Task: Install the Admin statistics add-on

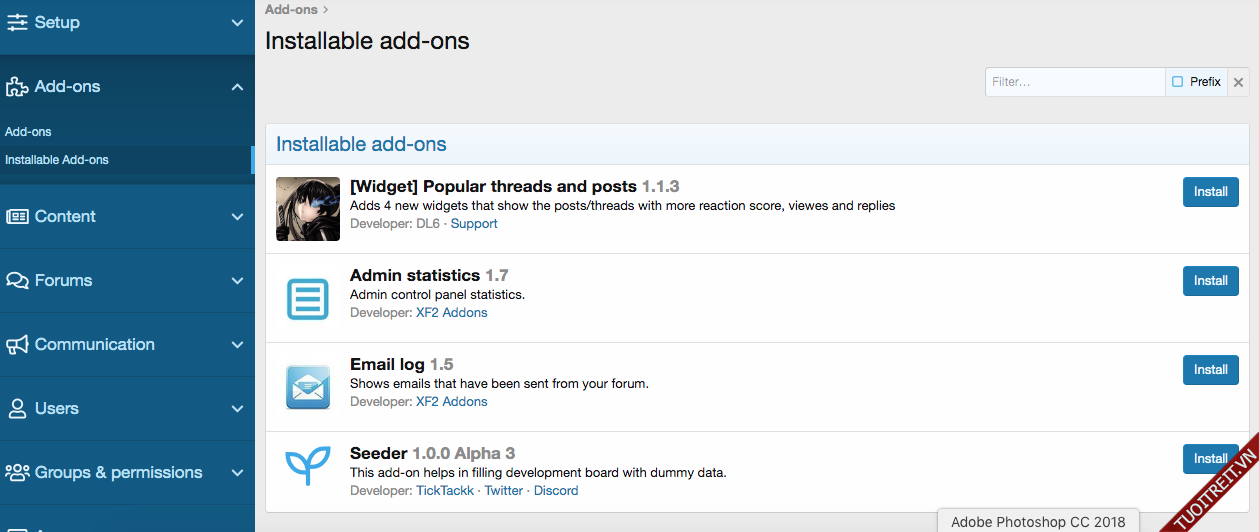Action: pyautogui.click(x=1210, y=281)
